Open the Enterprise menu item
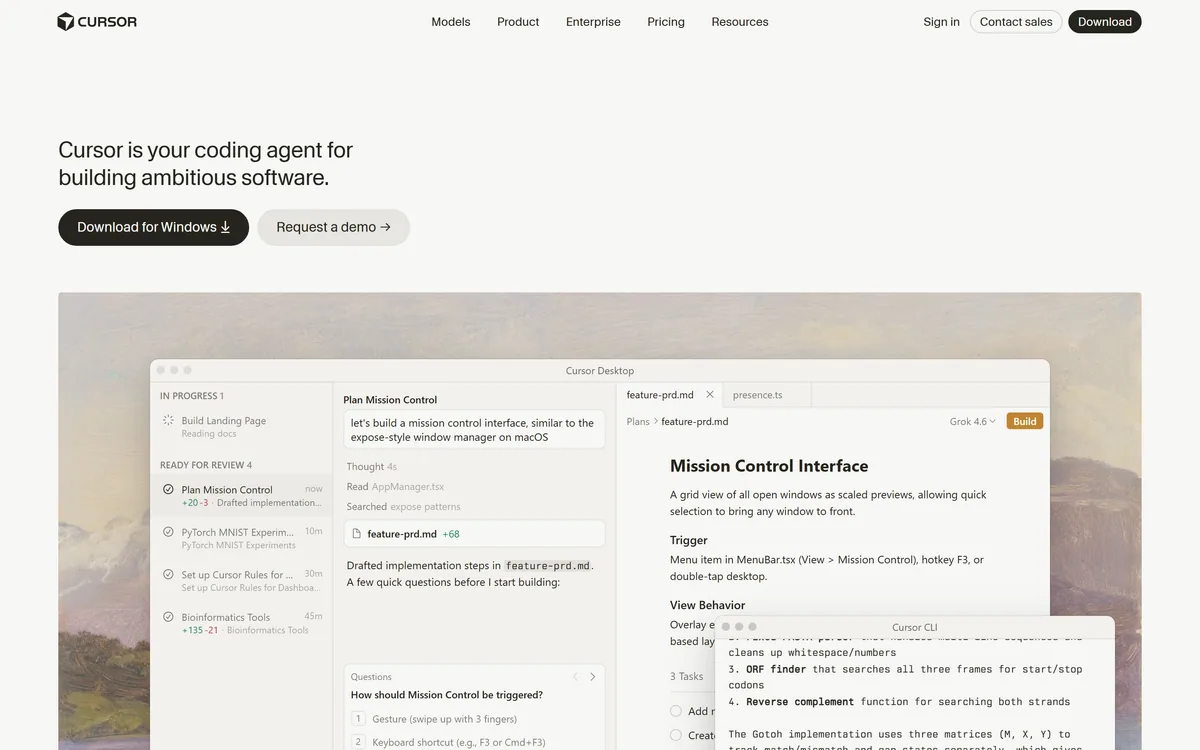The width and height of the screenshot is (1200, 750). [593, 21]
